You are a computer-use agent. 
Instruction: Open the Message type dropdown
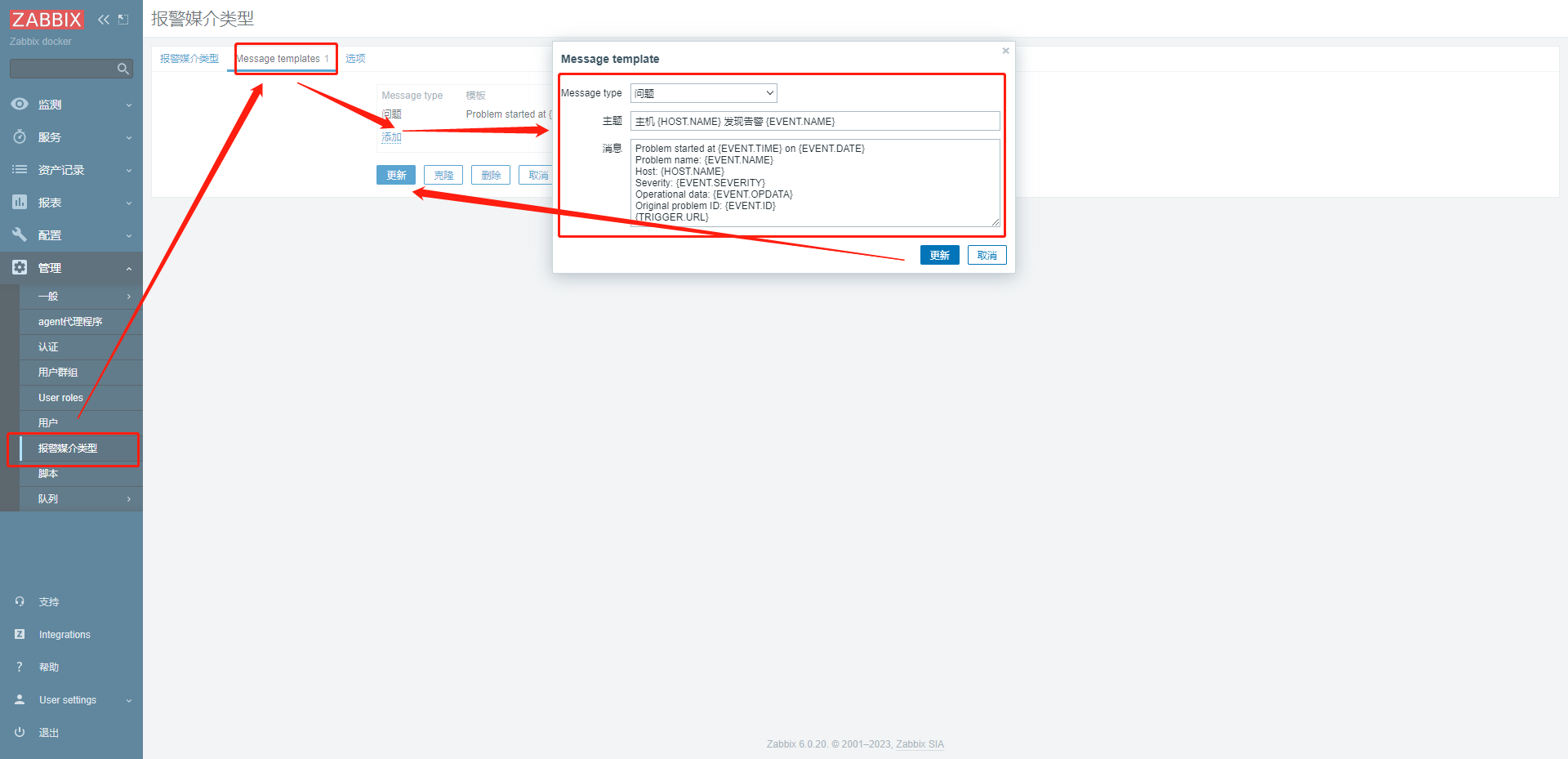(x=703, y=93)
